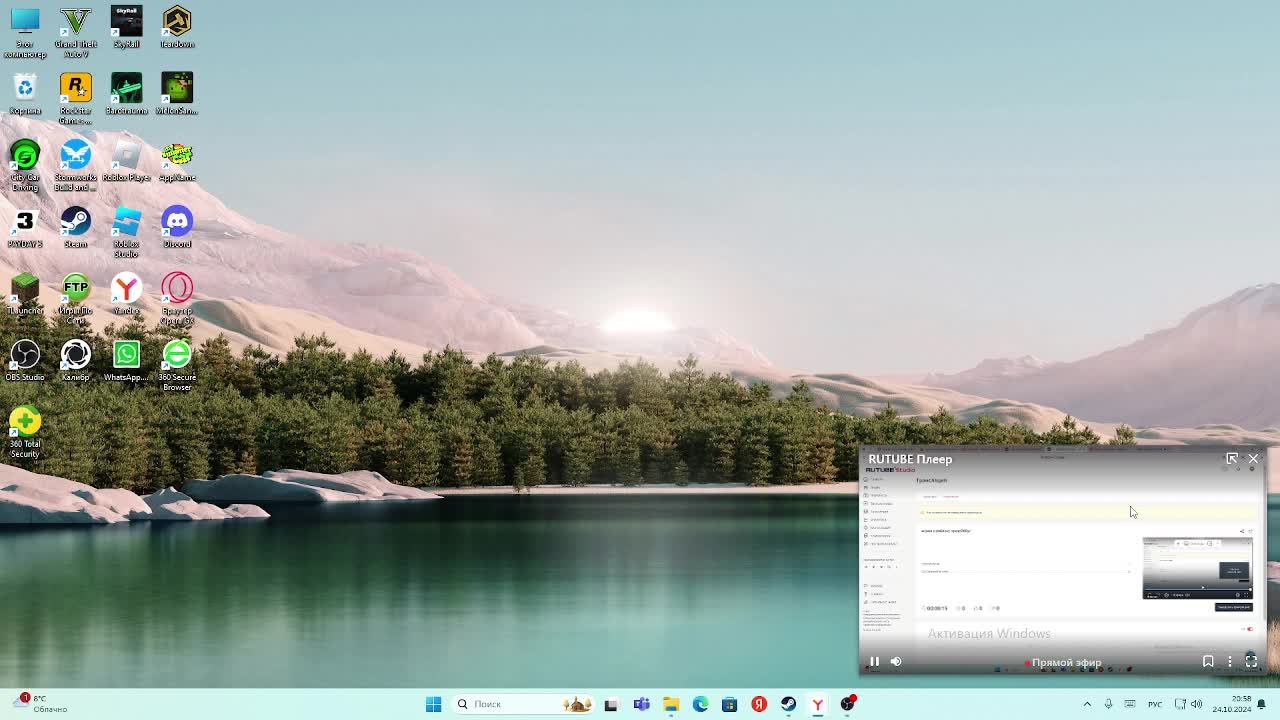Viewport: 1280px width, 720px height.
Task: Launch 360 Total Security icon
Action: coord(25,432)
